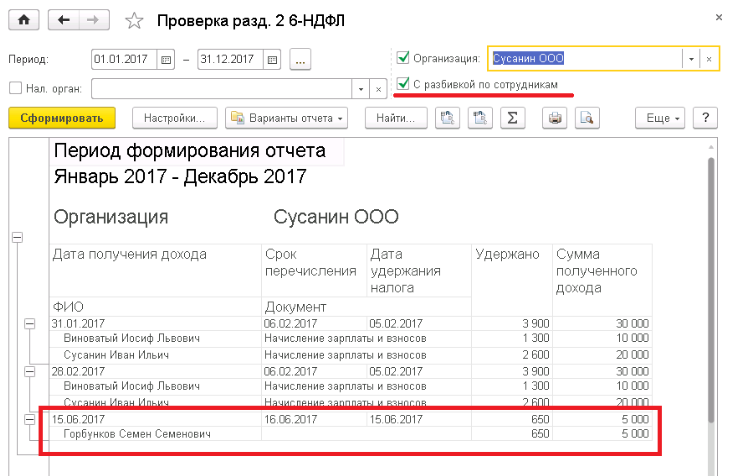Close the report with X button

click(719, 17)
